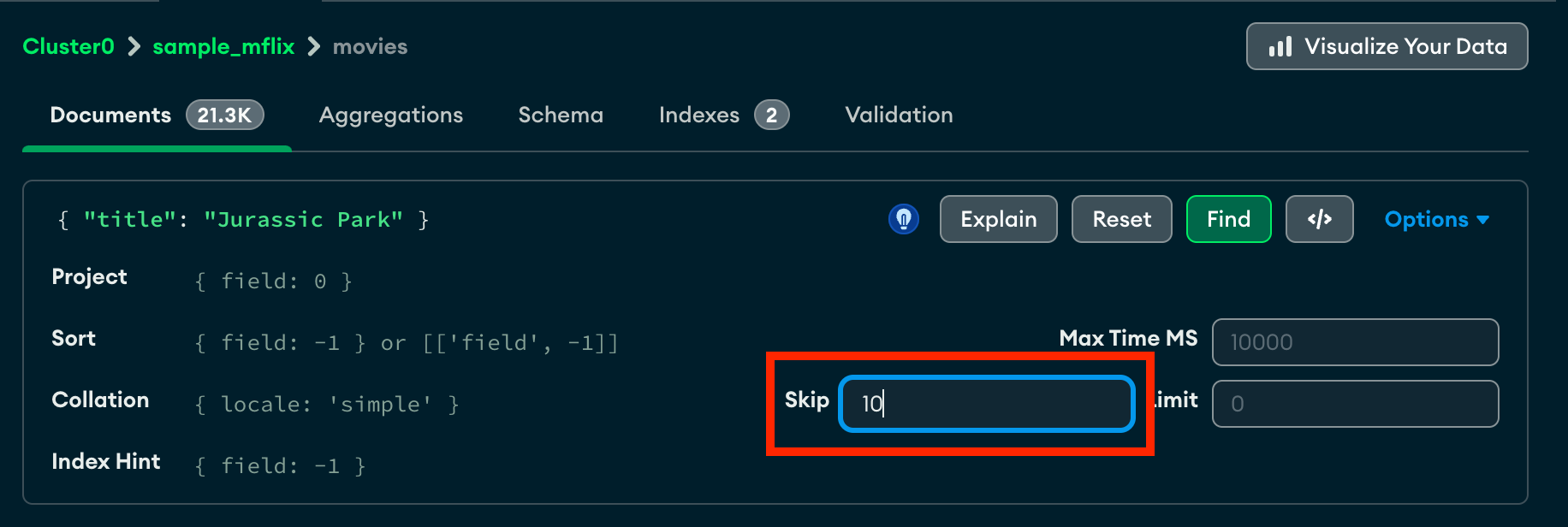The width and height of the screenshot is (1568, 527).
Task: Navigate to Cluster0 via breadcrumb link
Action: click(x=68, y=46)
